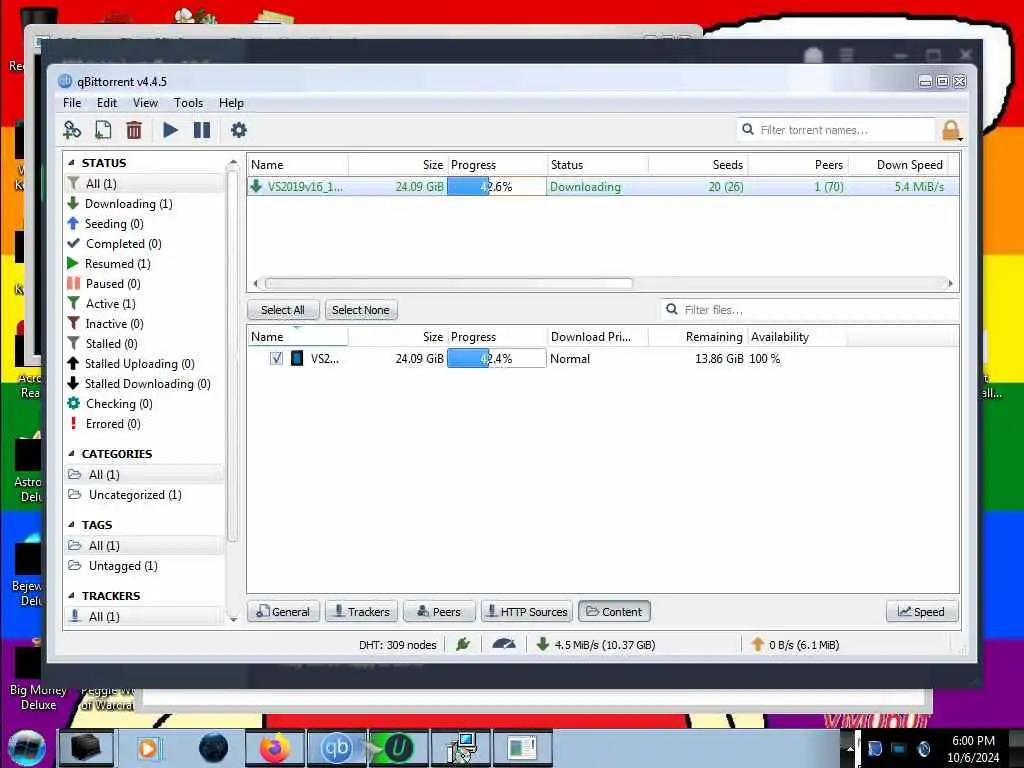Click the VS2 file icon in content list
Screen dimensions: 1024x768
pyautogui.click(x=296, y=359)
